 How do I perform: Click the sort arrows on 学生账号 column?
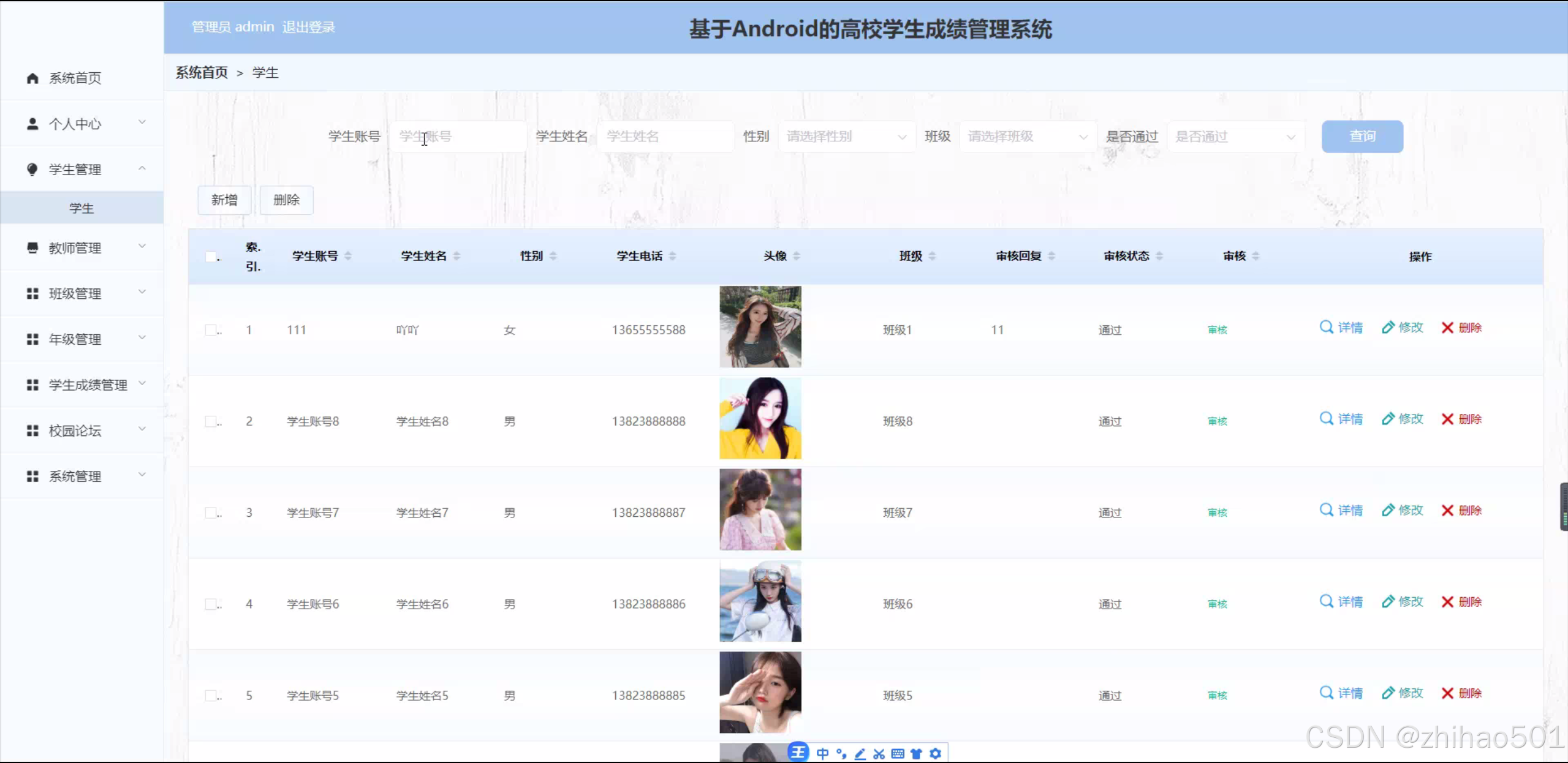coord(348,256)
